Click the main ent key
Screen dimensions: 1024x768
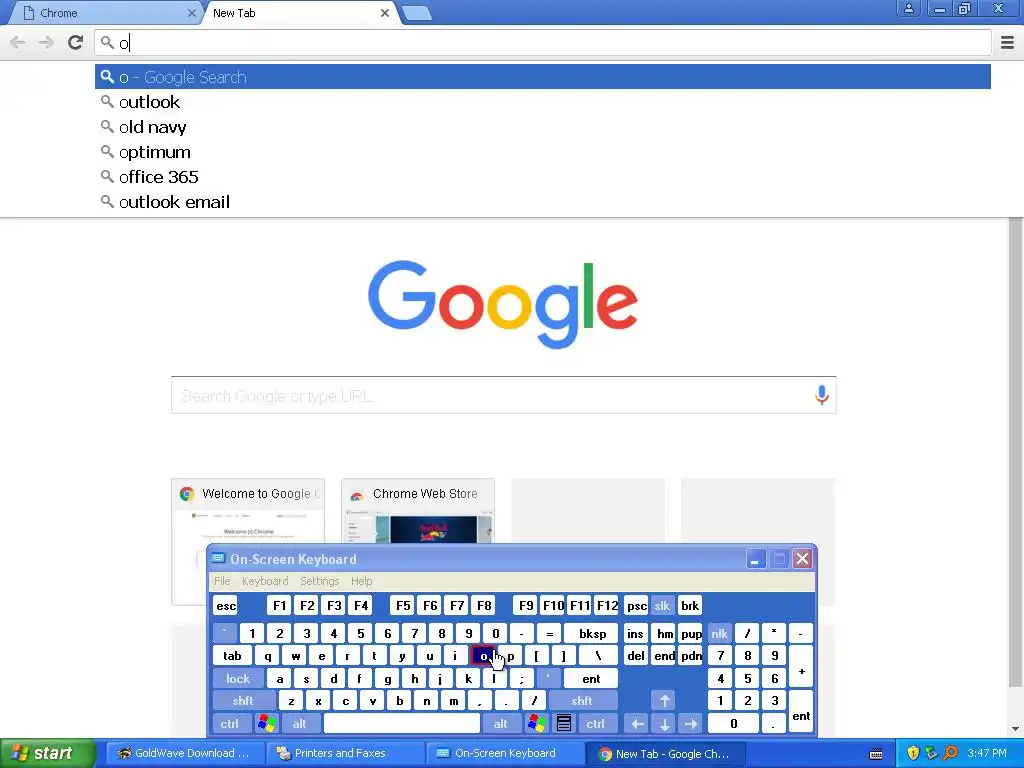coord(591,679)
